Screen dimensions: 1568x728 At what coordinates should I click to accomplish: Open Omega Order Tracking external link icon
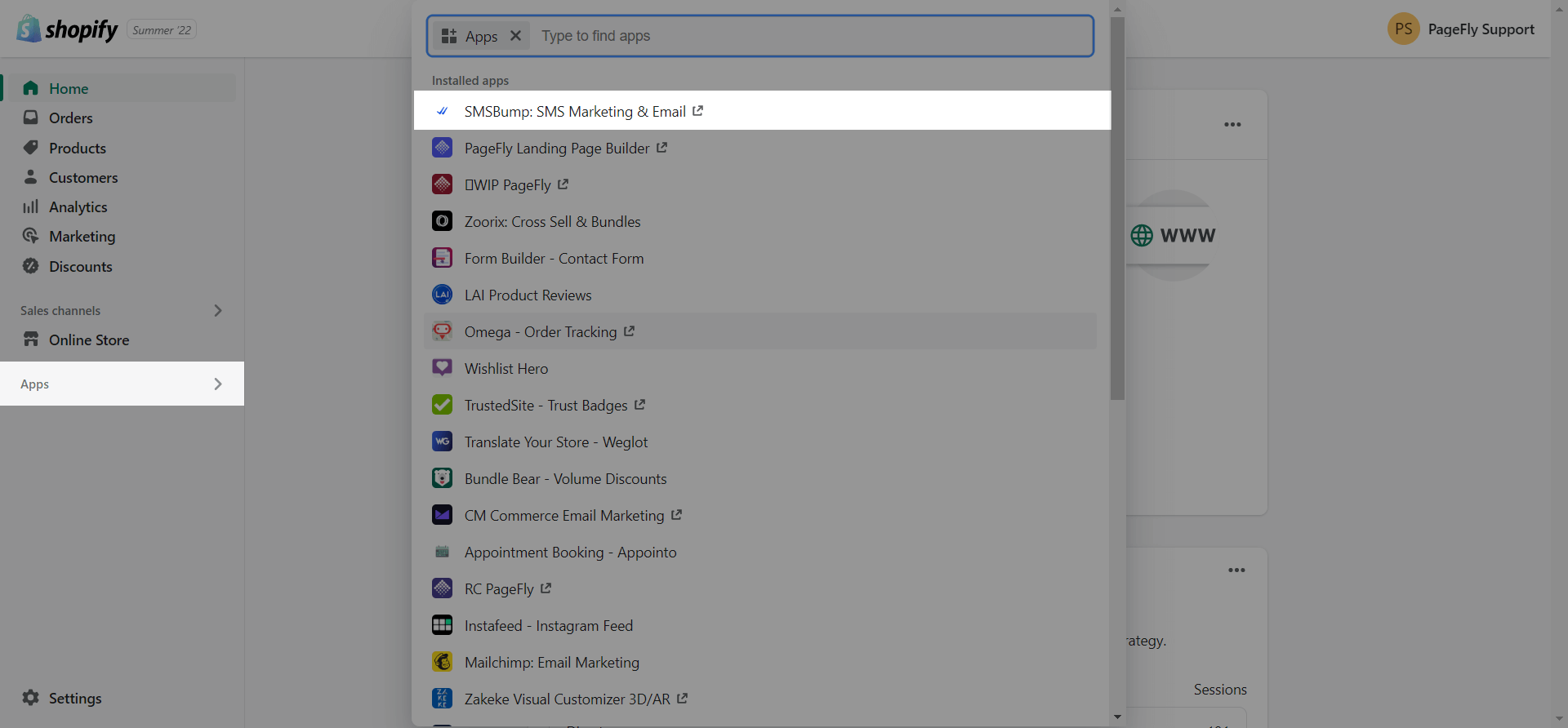[x=629, y=331]
